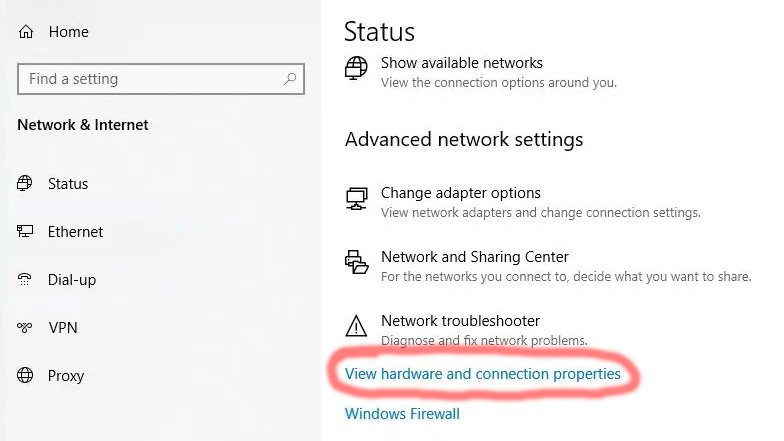Focus the Find a setting search box

[x=161, y=79]
